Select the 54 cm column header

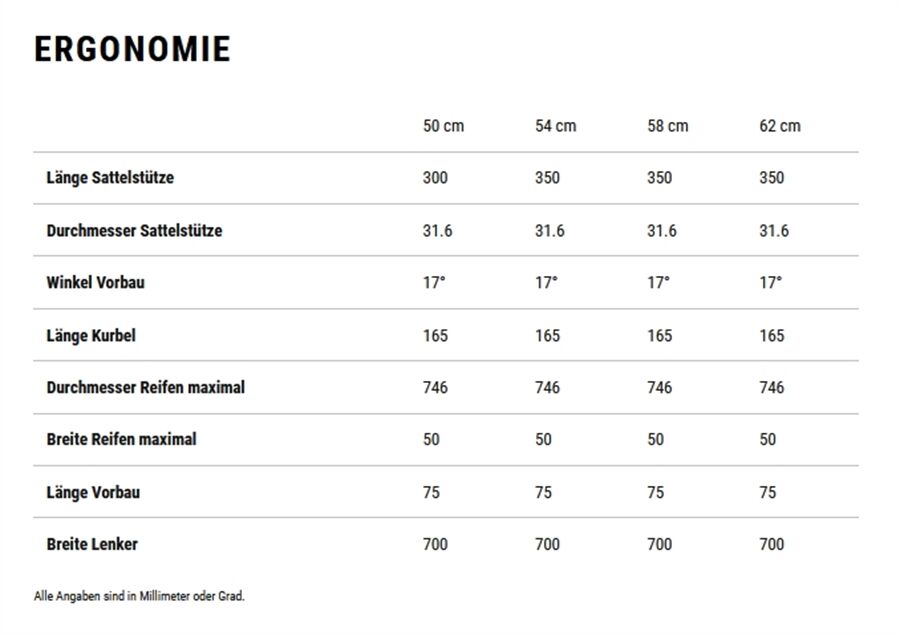556,126
